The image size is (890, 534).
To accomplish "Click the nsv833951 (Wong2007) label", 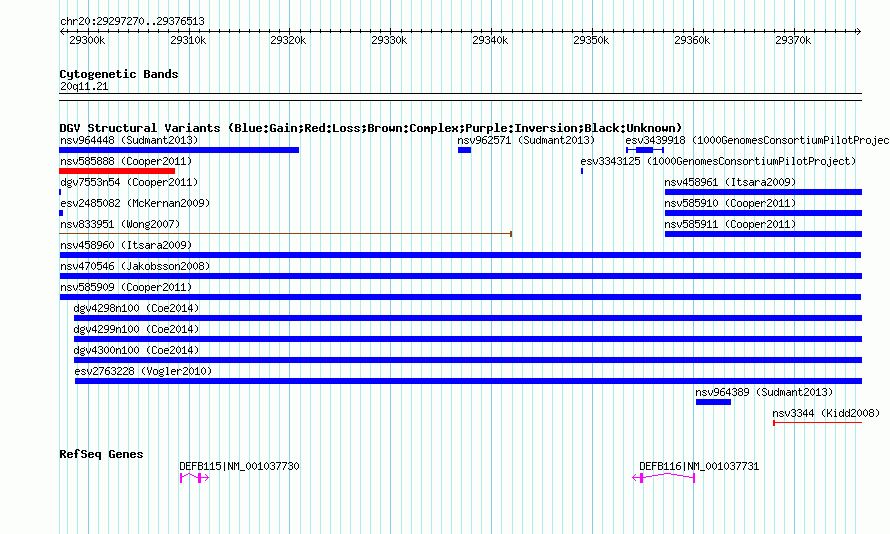I will tap(120, 224).
